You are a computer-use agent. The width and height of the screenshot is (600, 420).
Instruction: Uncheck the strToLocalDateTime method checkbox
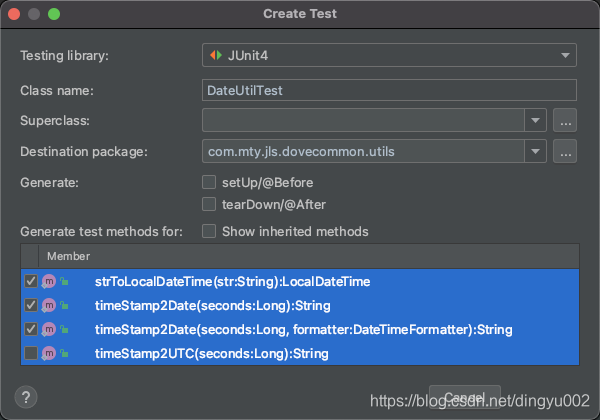(x=31, y=281)
